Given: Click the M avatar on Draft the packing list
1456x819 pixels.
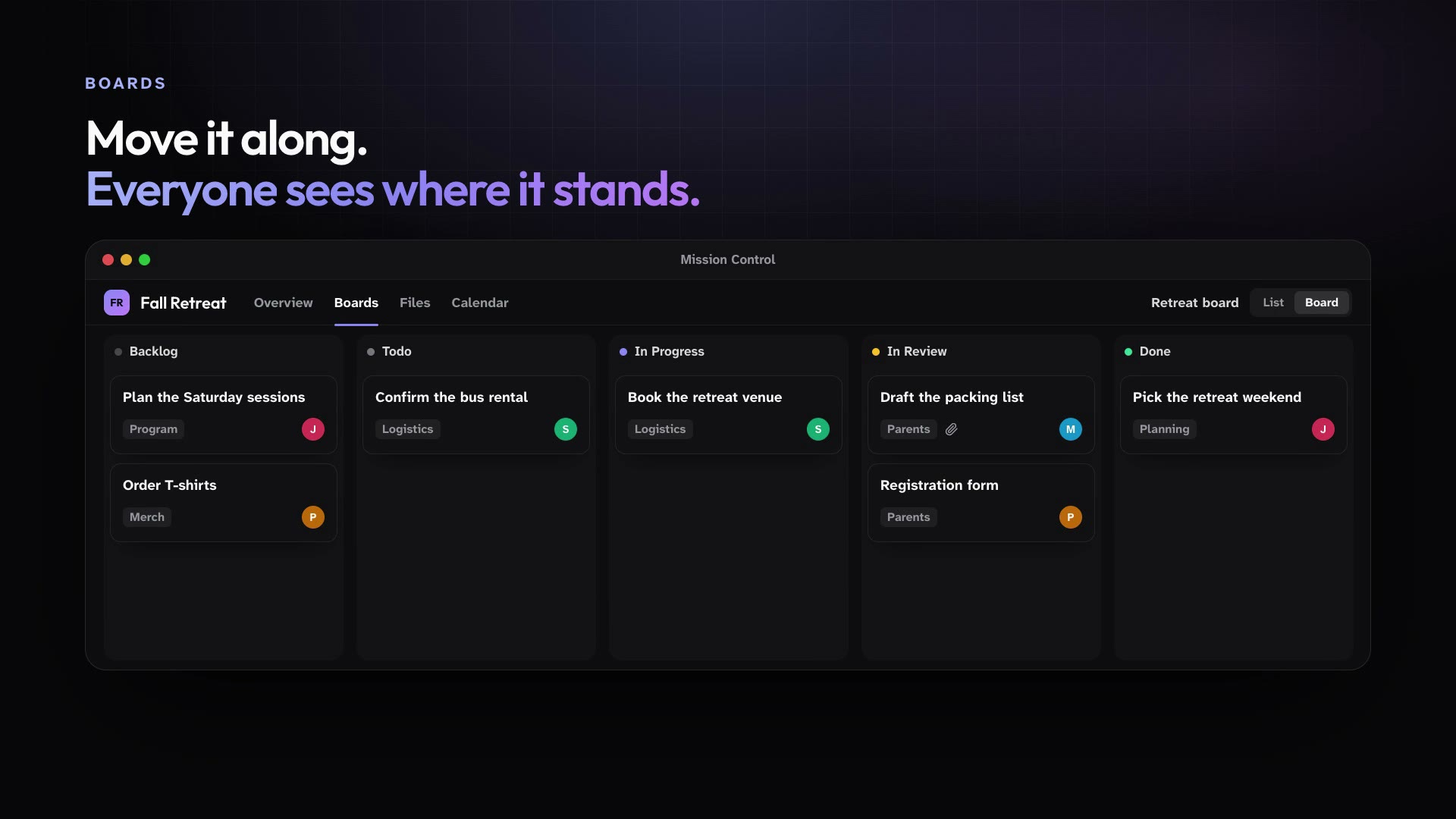Looking at the screenshot, I should pos(1071,429).
